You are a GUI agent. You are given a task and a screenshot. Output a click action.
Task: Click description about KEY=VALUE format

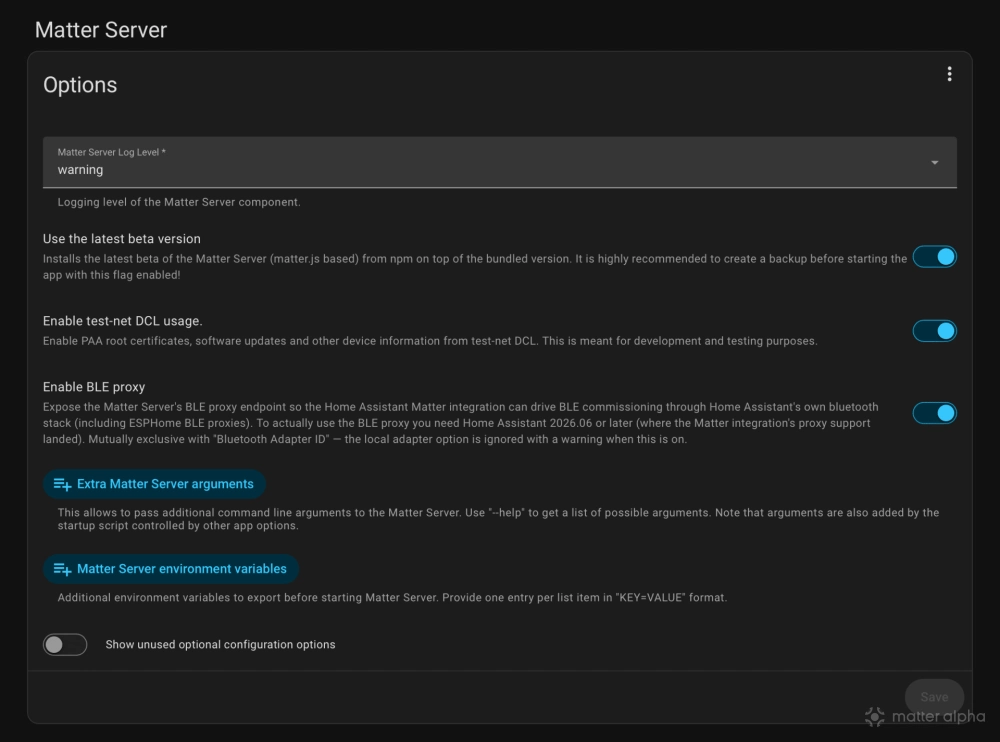coord(392,598)
